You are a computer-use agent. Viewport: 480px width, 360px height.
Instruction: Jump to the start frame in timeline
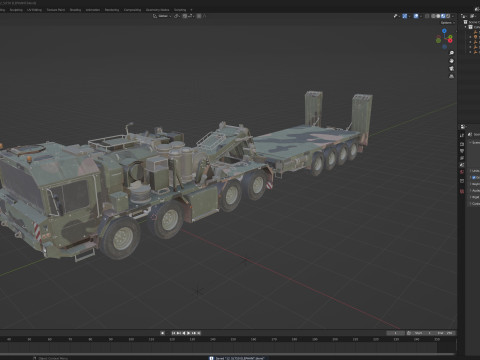[173, 333]
